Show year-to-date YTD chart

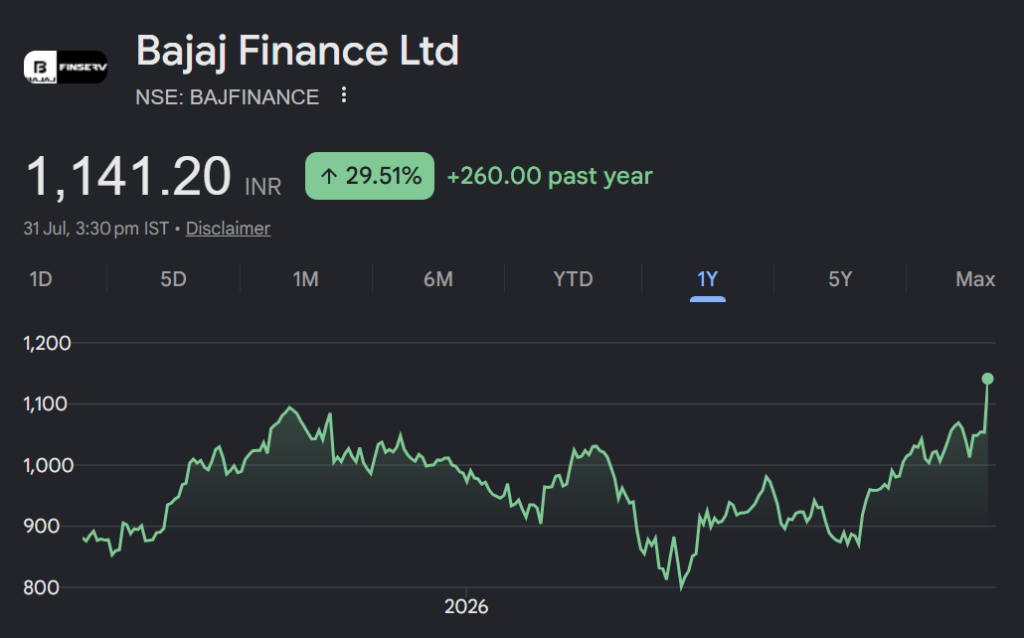(573, 279)
